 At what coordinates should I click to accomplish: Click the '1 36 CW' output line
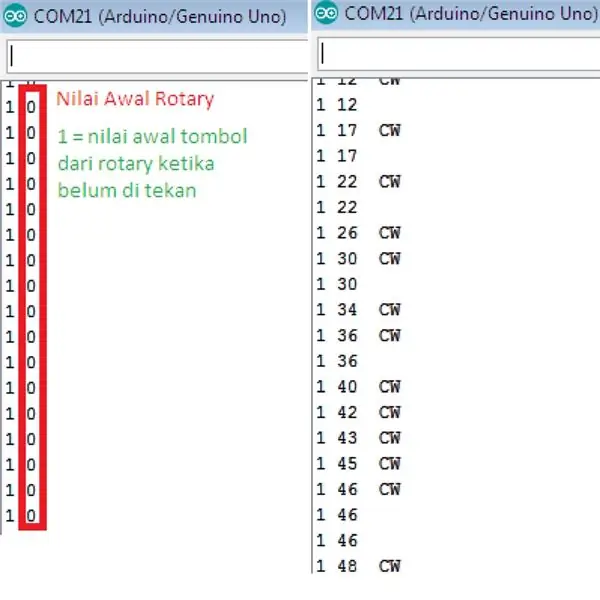coord(359,336)
